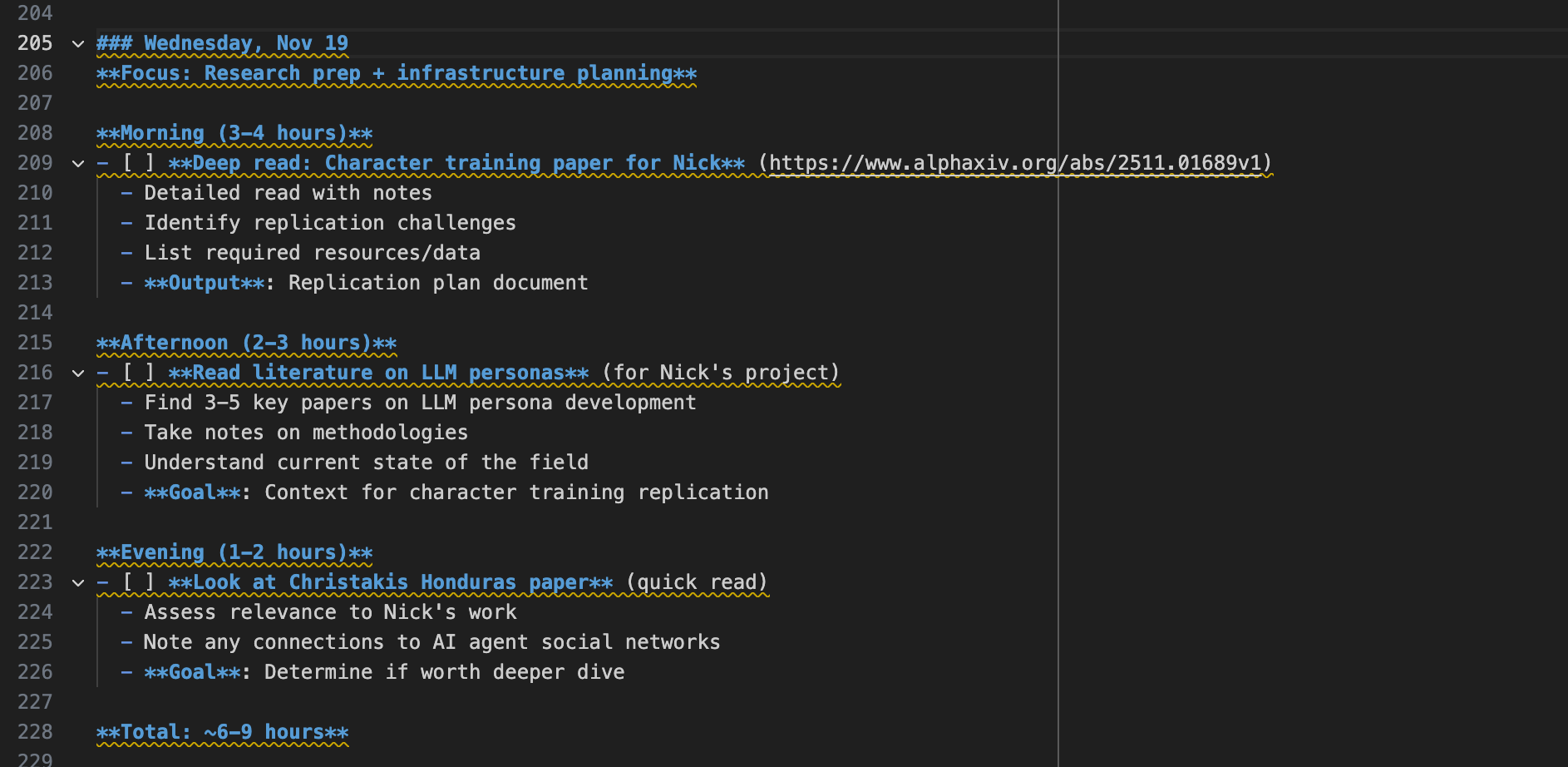
Task: Tick the Deep read Character training checkbox
Action: tap(138, 163)
